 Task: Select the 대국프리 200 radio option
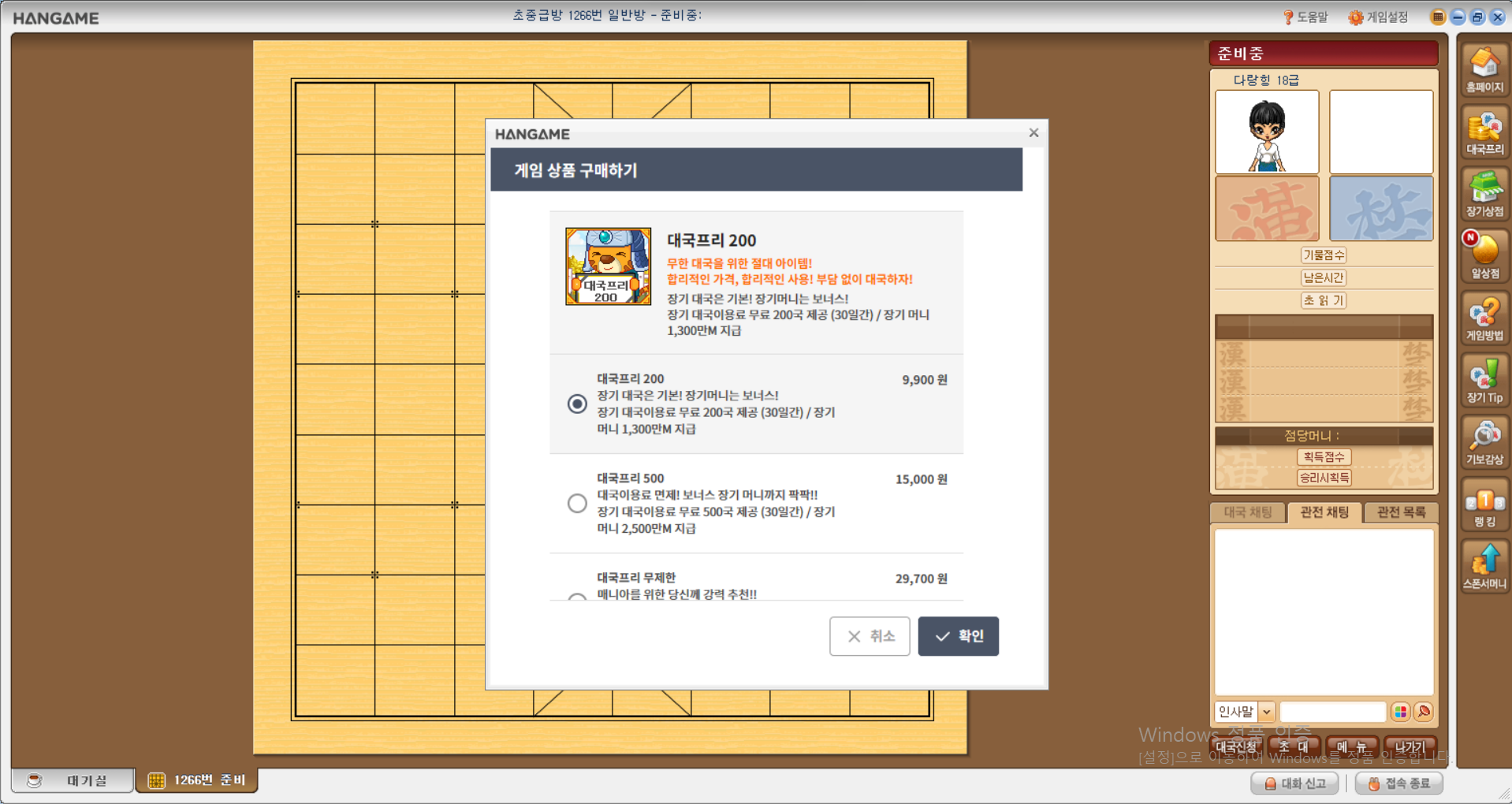(x=577, y=404)
